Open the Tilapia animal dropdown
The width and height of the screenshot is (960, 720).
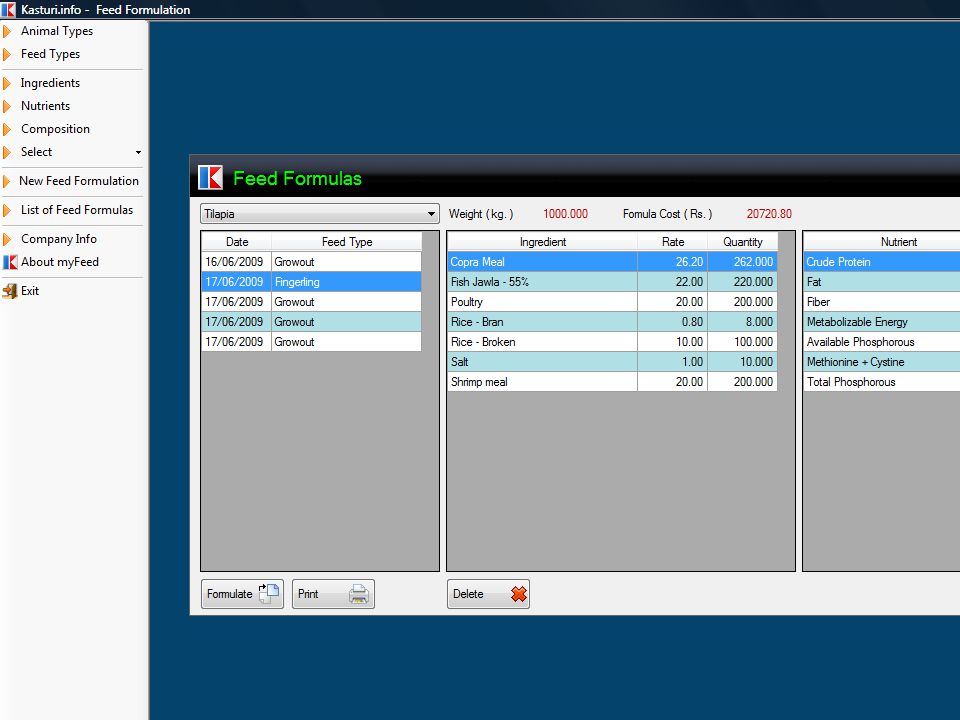tap(320, 214)
